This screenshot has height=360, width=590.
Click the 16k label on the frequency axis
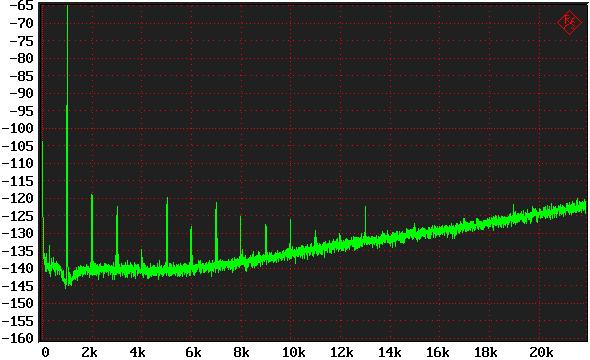[438, 352]
